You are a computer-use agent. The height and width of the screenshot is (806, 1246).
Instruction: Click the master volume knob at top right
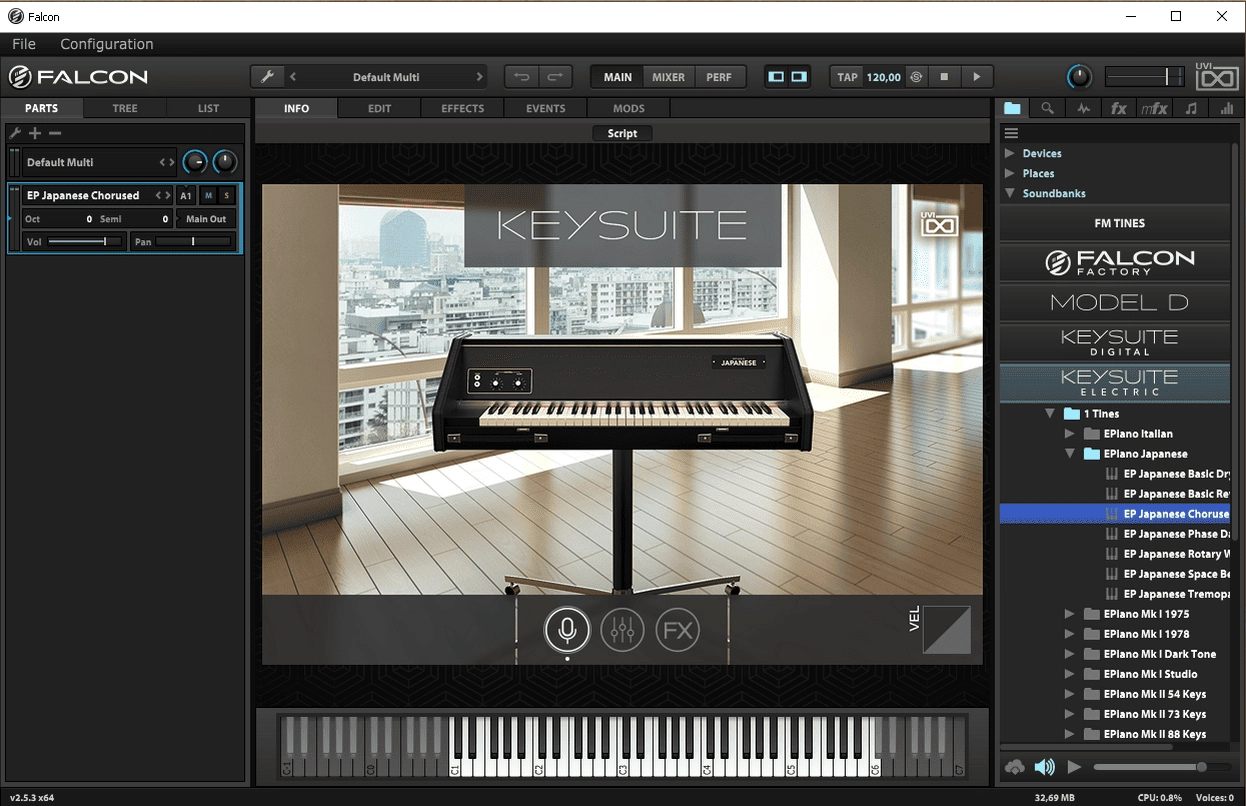[x=1079, y=77]
